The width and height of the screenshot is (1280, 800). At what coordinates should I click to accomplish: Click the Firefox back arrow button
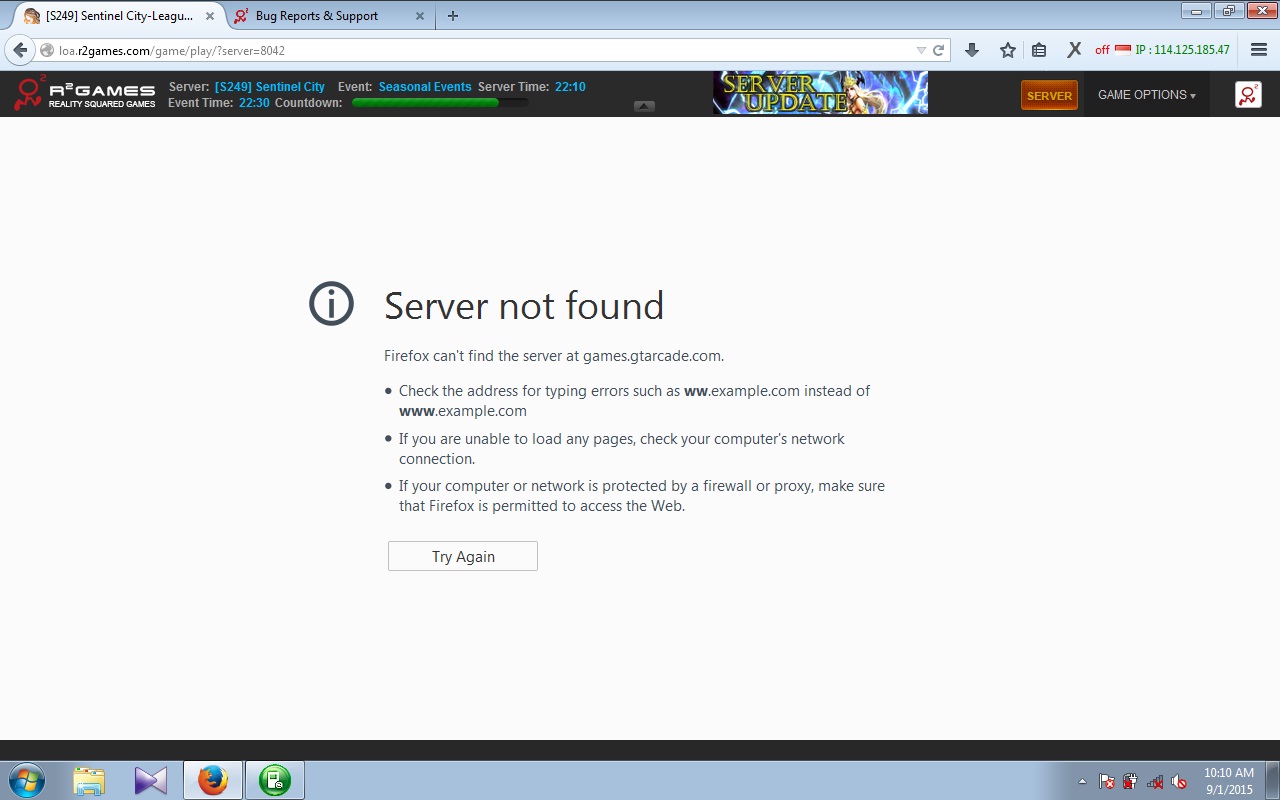coord(20,50)
